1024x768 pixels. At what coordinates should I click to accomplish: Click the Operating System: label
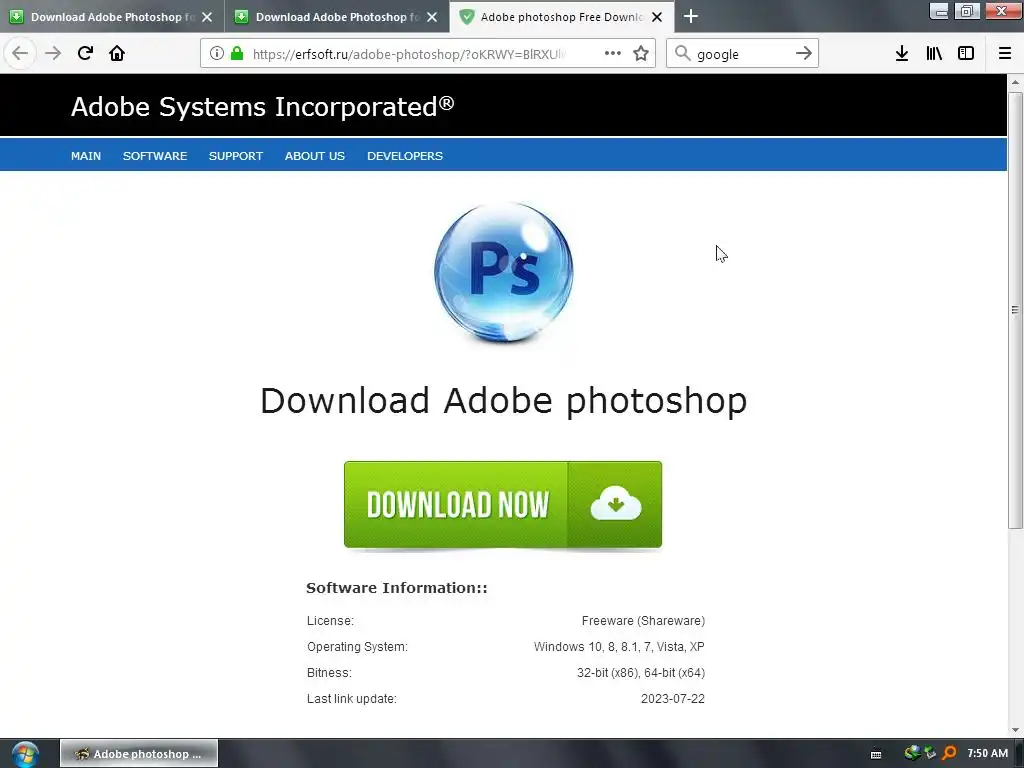[x=357, y=647]
